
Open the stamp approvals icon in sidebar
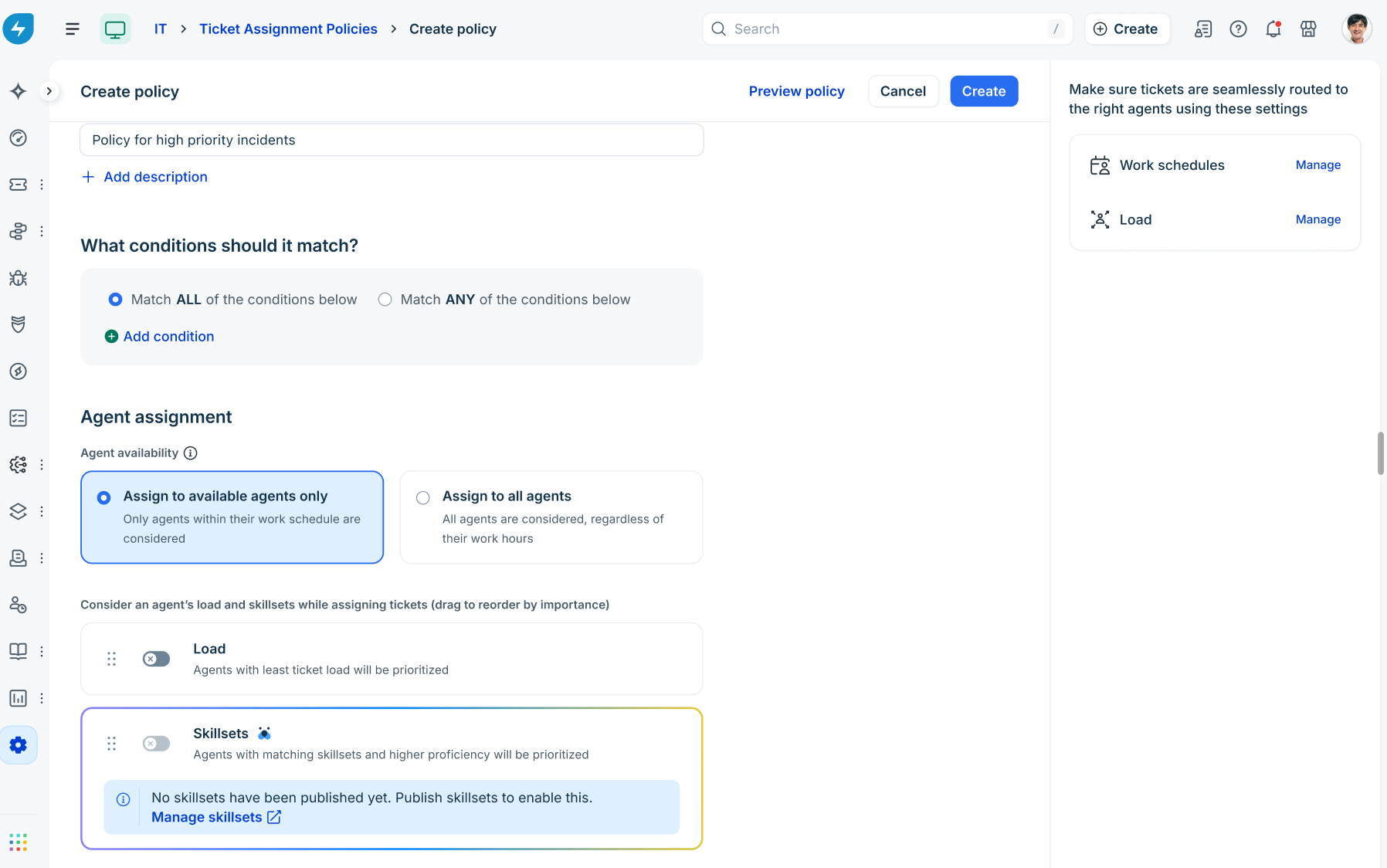19,558
